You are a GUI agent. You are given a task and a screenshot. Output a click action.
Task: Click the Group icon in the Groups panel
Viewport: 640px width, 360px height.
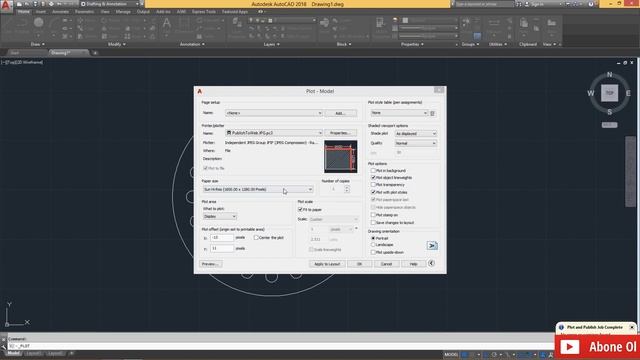click(466, 22)
